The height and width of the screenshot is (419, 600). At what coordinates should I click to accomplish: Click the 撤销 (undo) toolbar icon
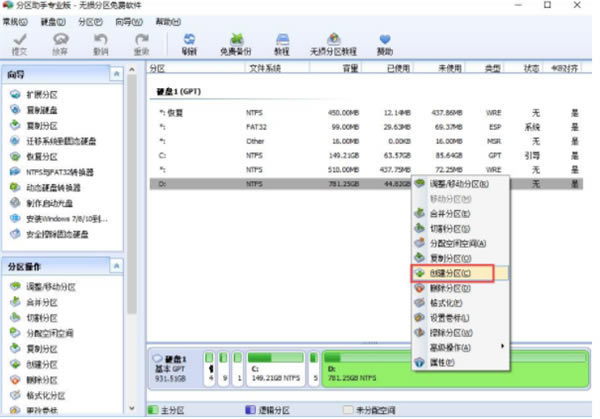101,44
